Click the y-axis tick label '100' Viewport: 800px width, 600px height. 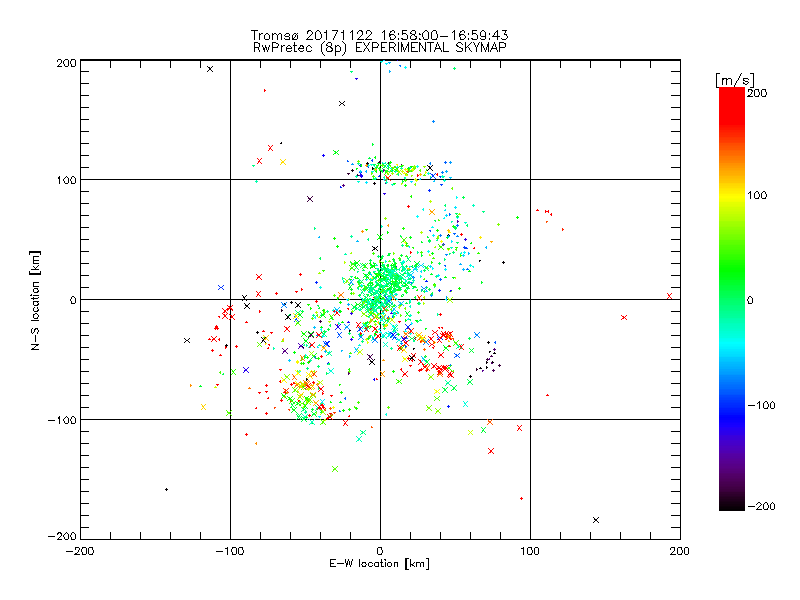67,180
